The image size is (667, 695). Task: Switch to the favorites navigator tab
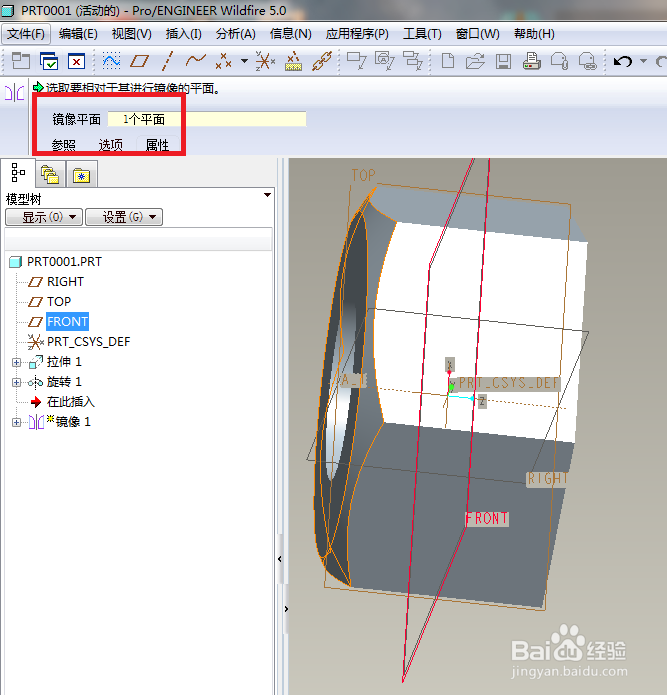click(82, 175)
